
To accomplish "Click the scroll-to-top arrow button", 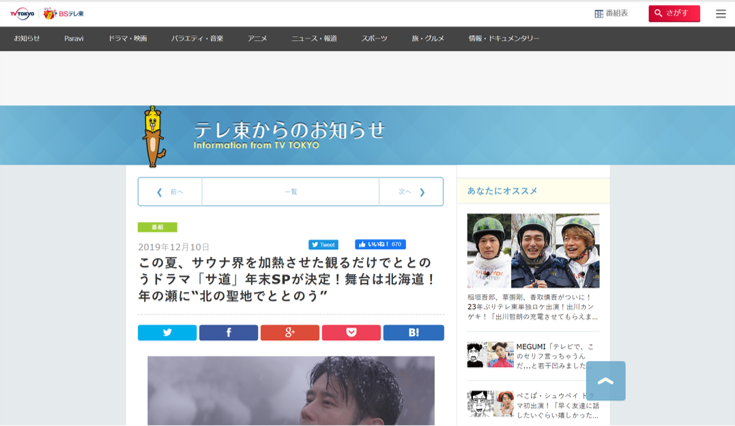I will (606, 381).
